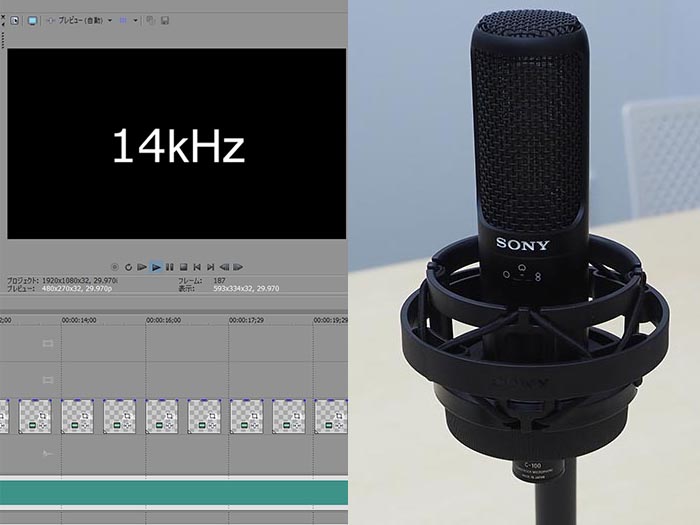The width and height of the screenshot is (700, 525).
Task: Stop playback with the square stop button
Action: point(183,267)
